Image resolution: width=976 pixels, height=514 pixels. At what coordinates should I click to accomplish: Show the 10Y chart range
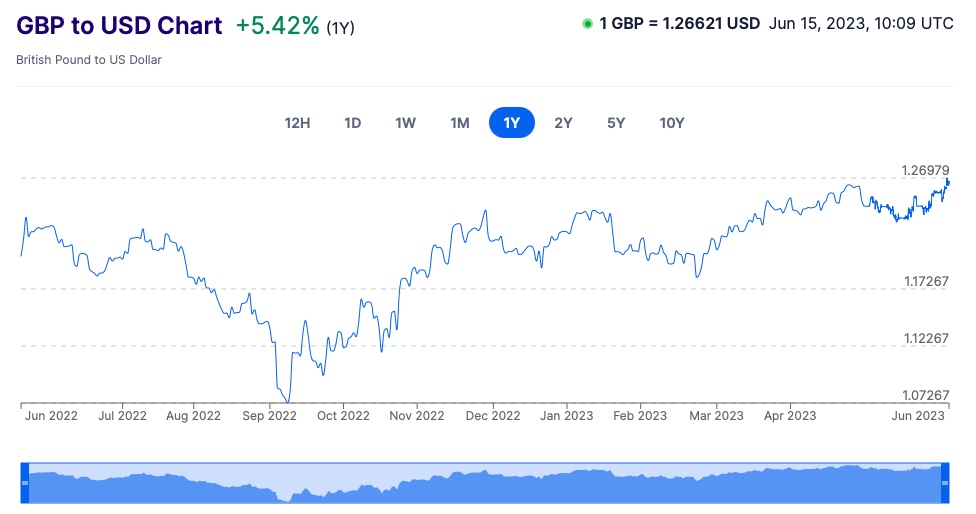pyautogui.click(x=672, y=123)
